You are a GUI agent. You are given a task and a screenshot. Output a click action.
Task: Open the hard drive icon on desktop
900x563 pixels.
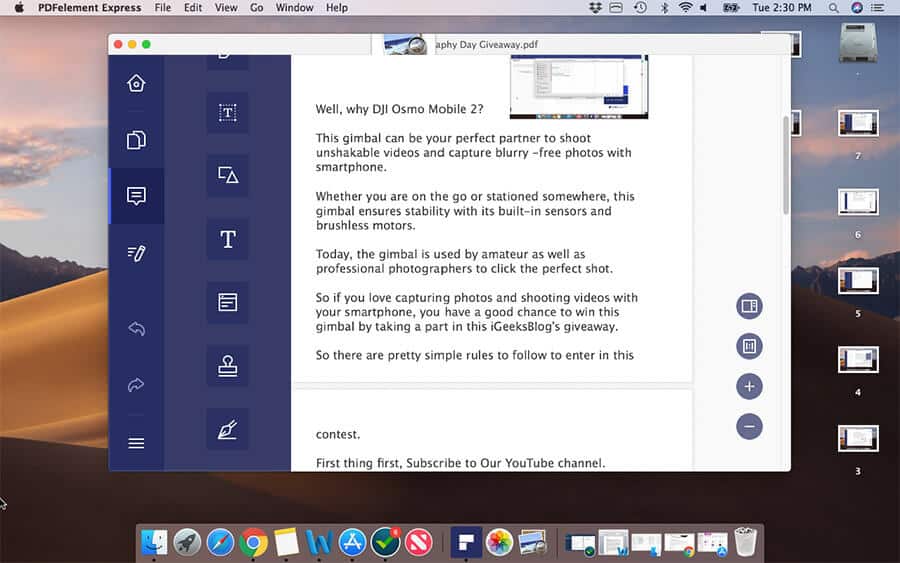point(858,43)
